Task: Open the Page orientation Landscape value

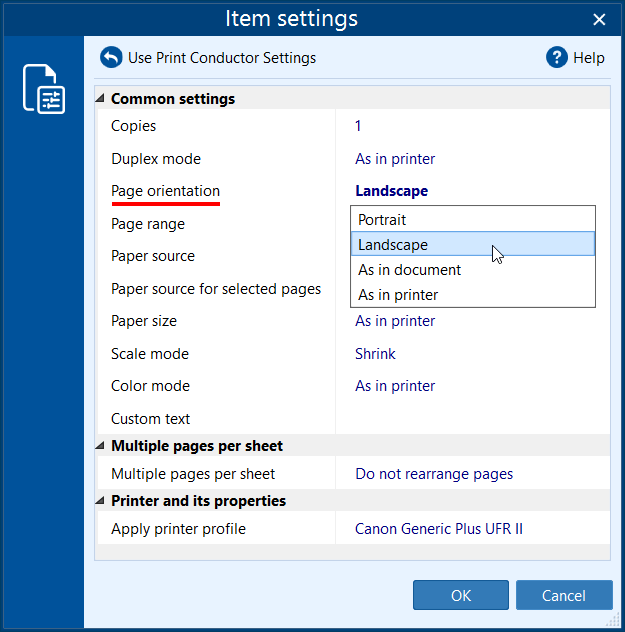Action: click(391, 191)
